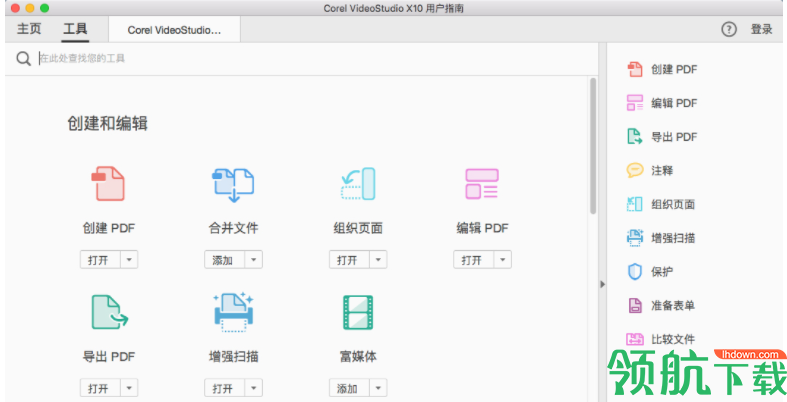The image size is (787, 402).
Task: Expand dropdown arrow next to 组织页面 打开
Action: coord(378,260)
